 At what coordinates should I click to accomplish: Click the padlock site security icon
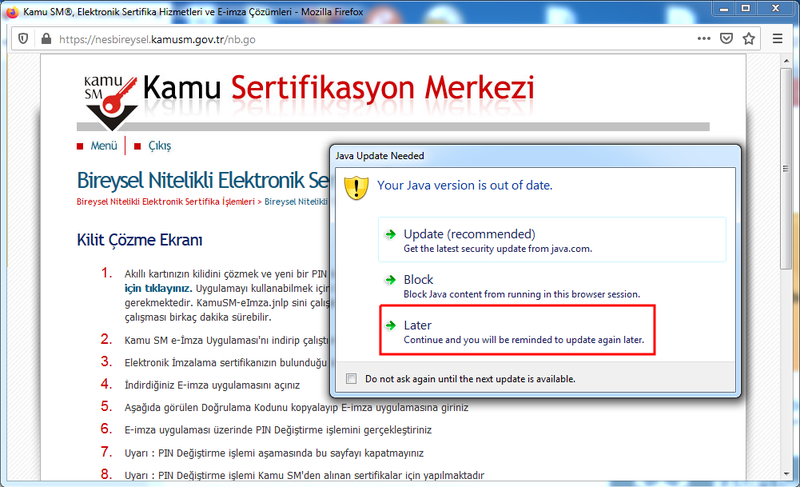[45, 40]
